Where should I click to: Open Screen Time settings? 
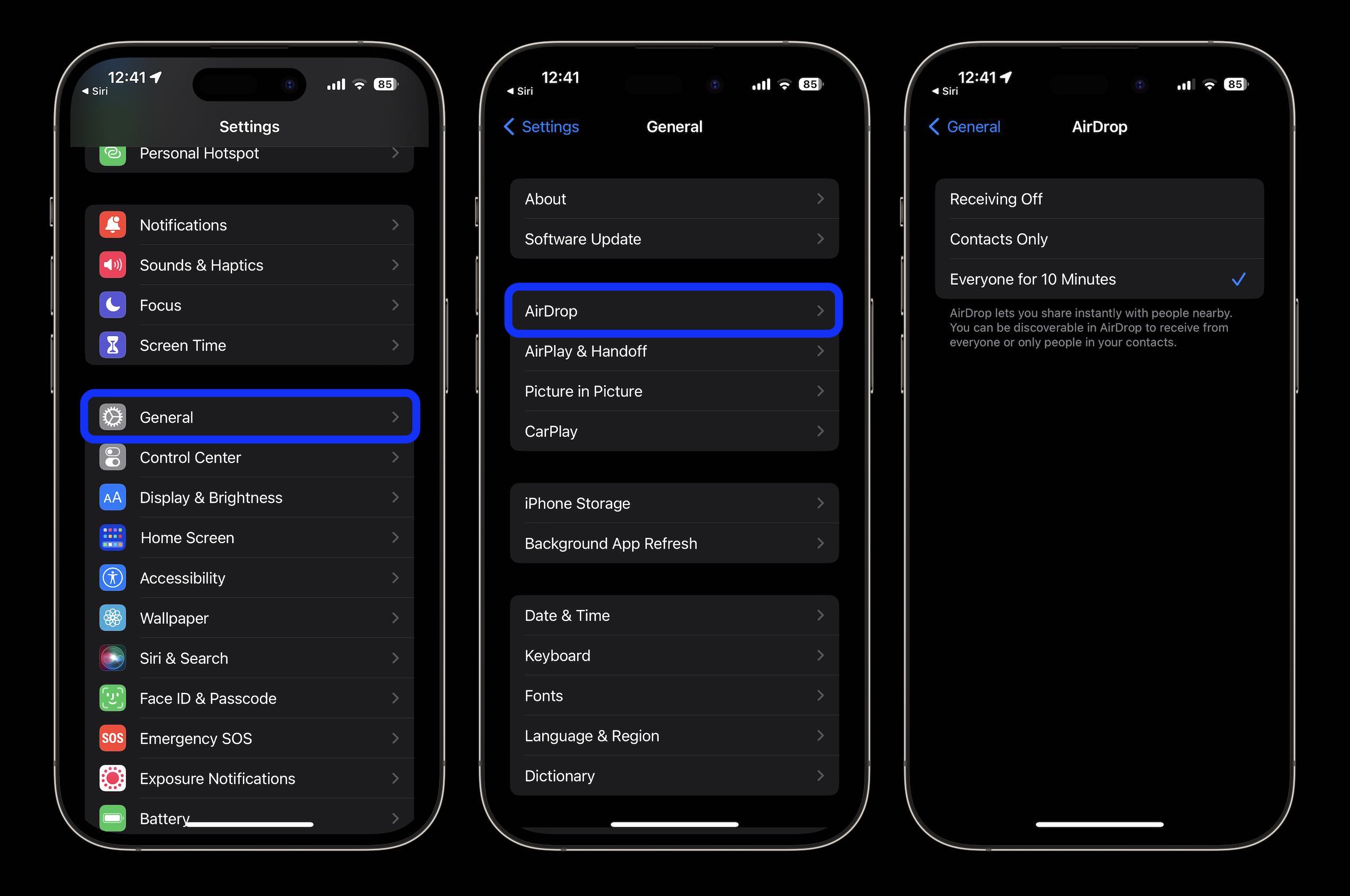click(x=250, y=345)
